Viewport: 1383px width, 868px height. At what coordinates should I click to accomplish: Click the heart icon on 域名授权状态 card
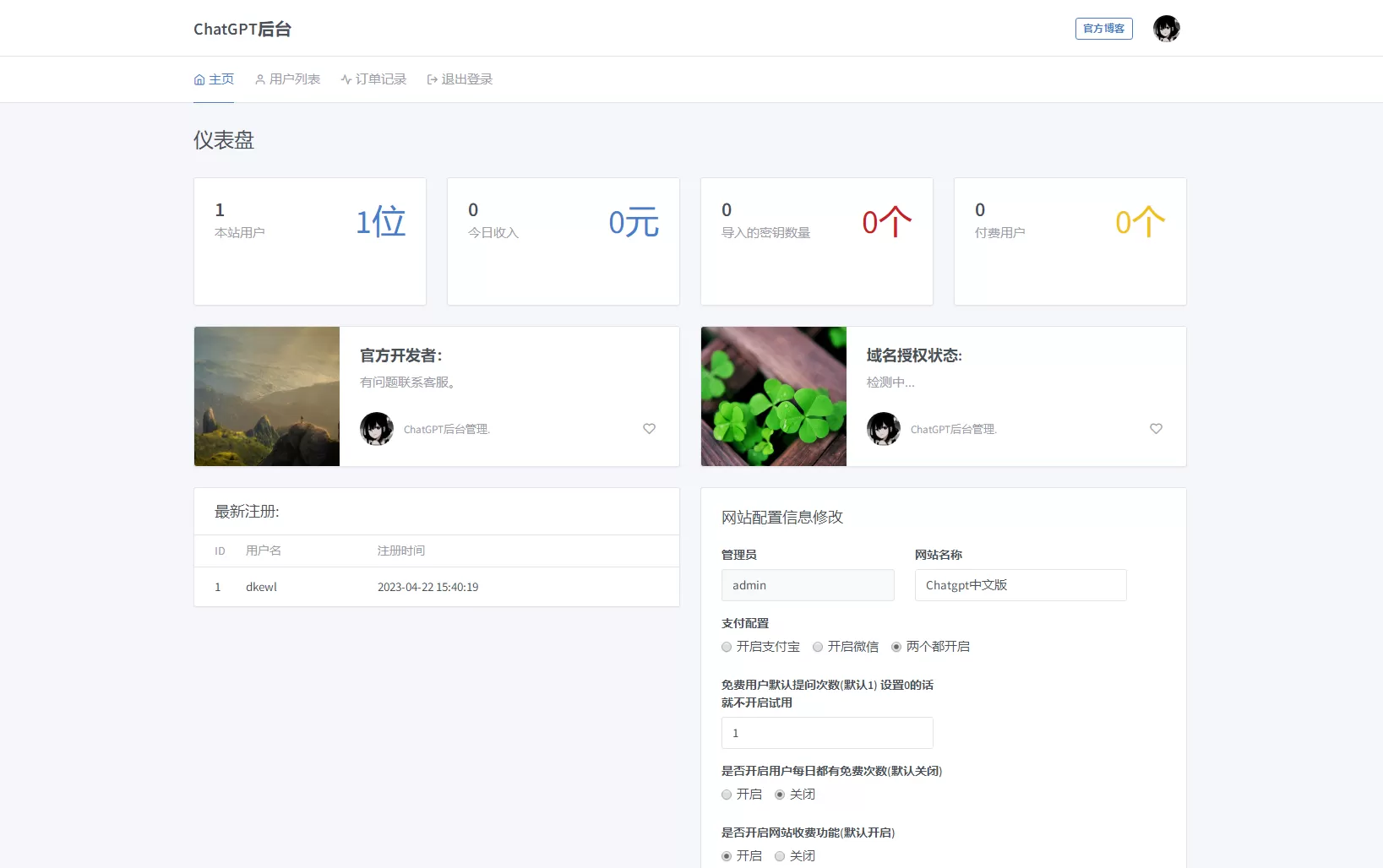click(1156, 429)
